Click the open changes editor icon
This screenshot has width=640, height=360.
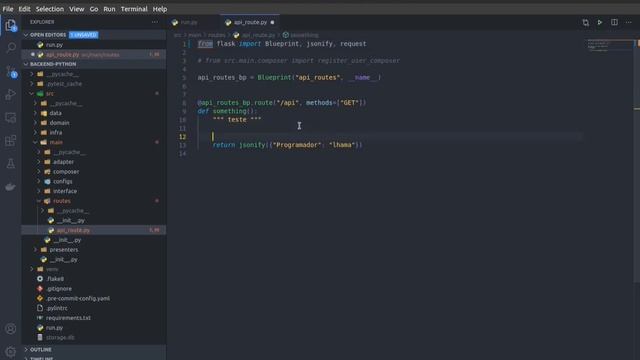click(x=585, y=22)
